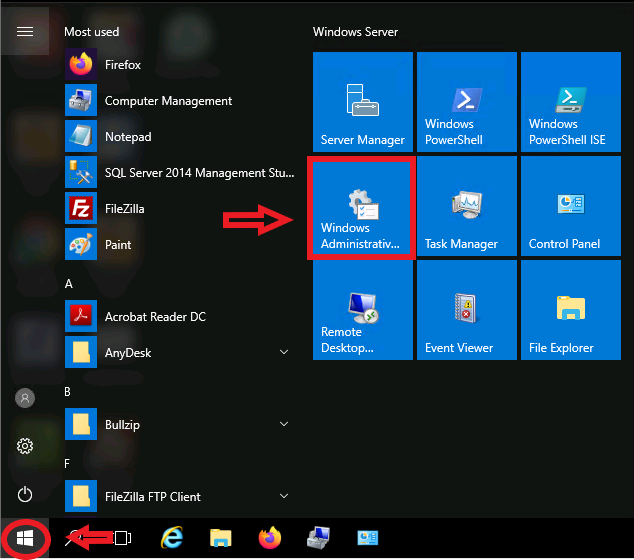Launch the Windows PowerShell tile
Screen dimensions: 634x560
pyautogui.click(x=467, y=102)
